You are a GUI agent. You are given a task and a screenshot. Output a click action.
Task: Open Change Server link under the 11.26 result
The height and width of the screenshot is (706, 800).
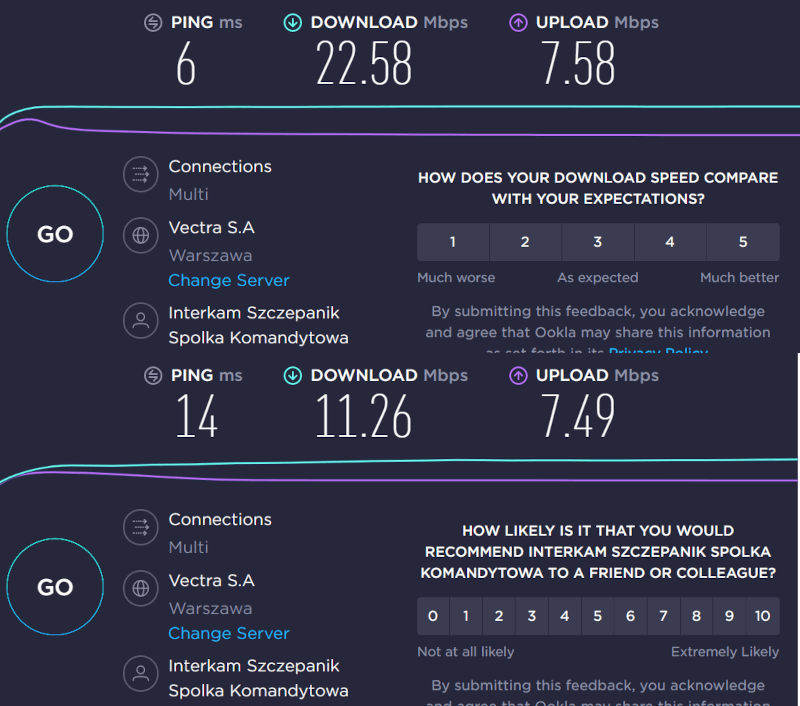[228, 633]
